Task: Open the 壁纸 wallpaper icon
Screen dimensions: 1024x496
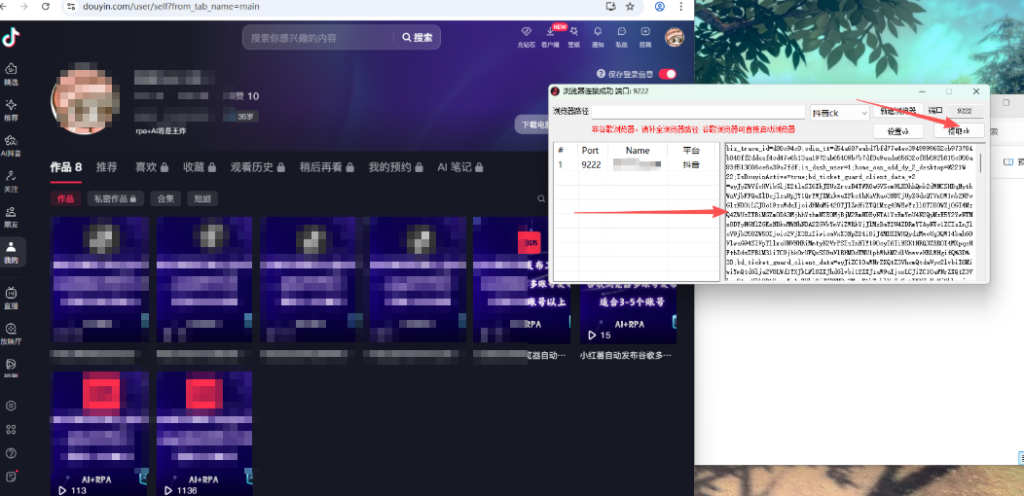Action: click(573, 37)
